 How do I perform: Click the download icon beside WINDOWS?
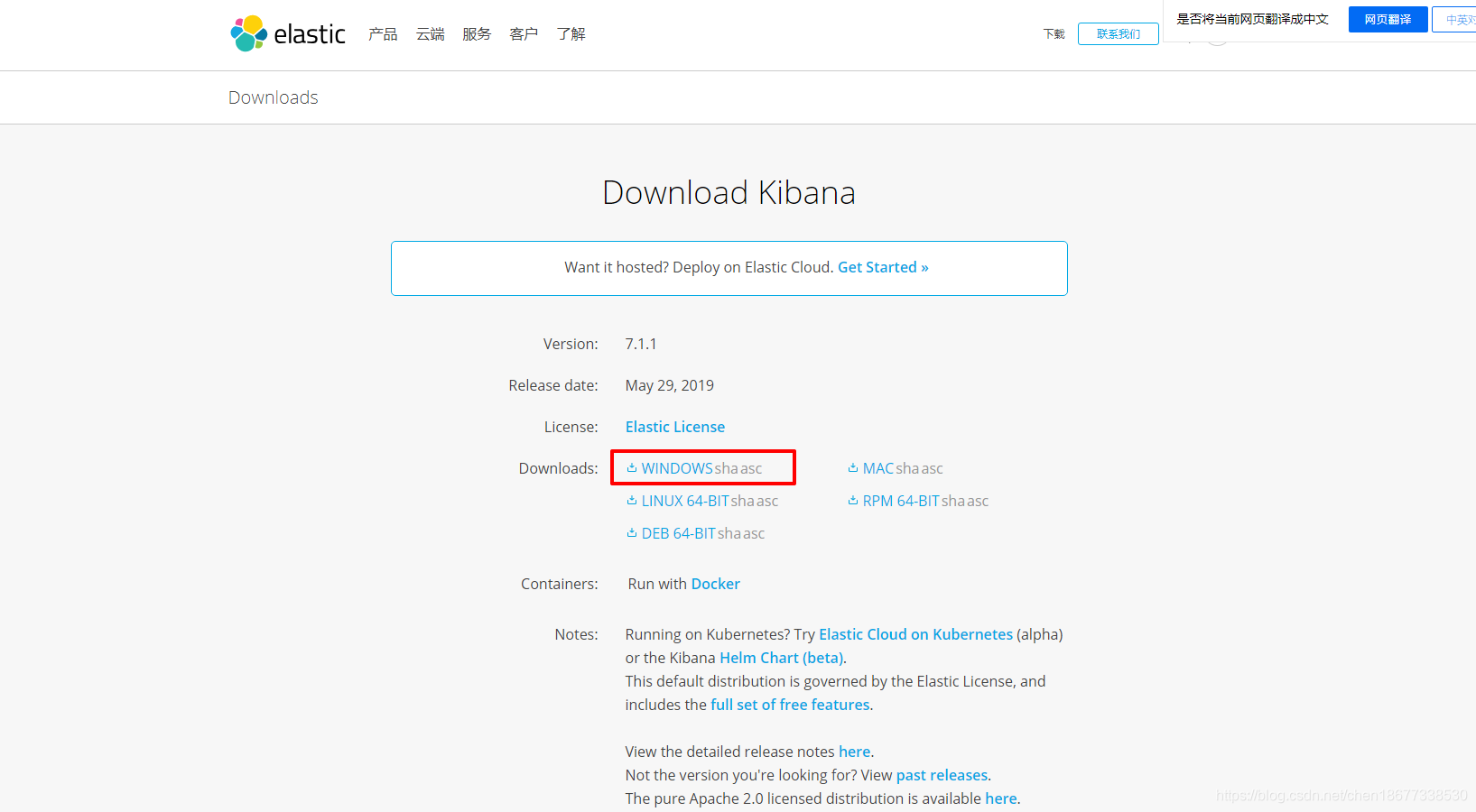pos(632,467)
